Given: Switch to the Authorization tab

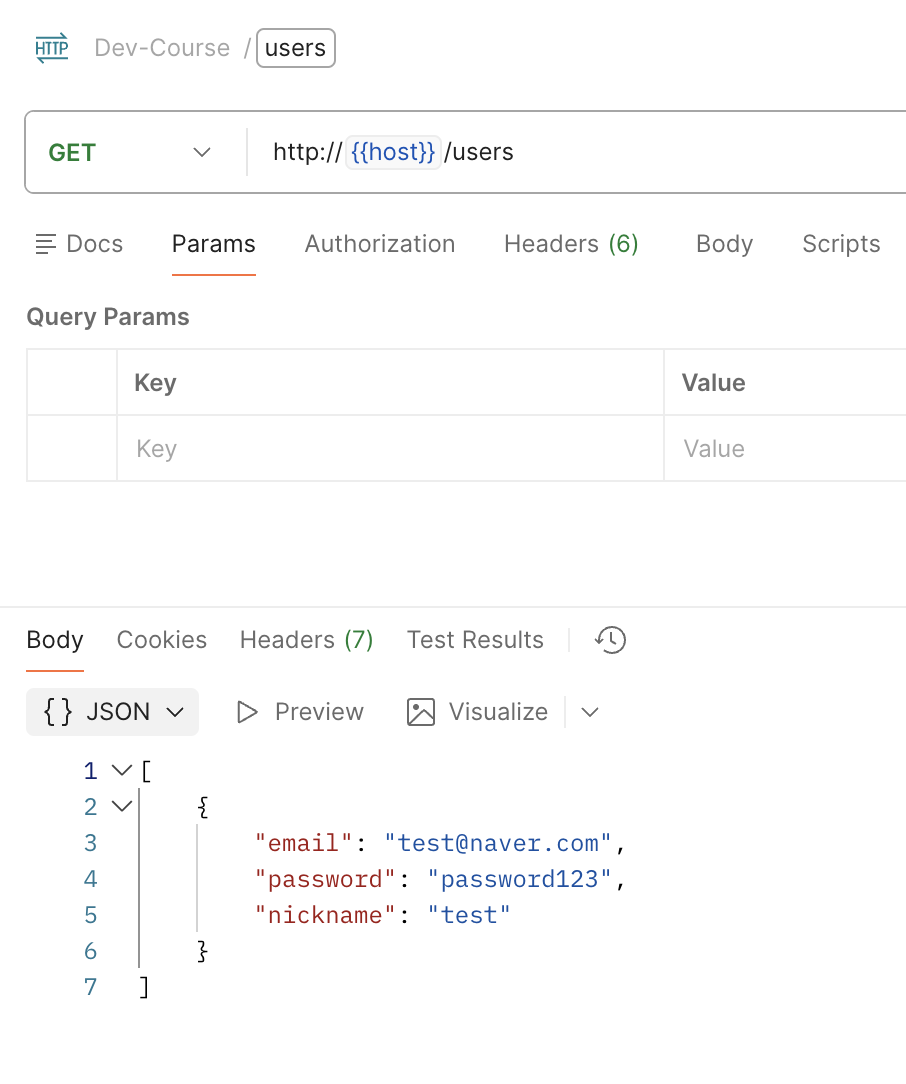Looking at the screenshot, I should (x=380, y=244).
